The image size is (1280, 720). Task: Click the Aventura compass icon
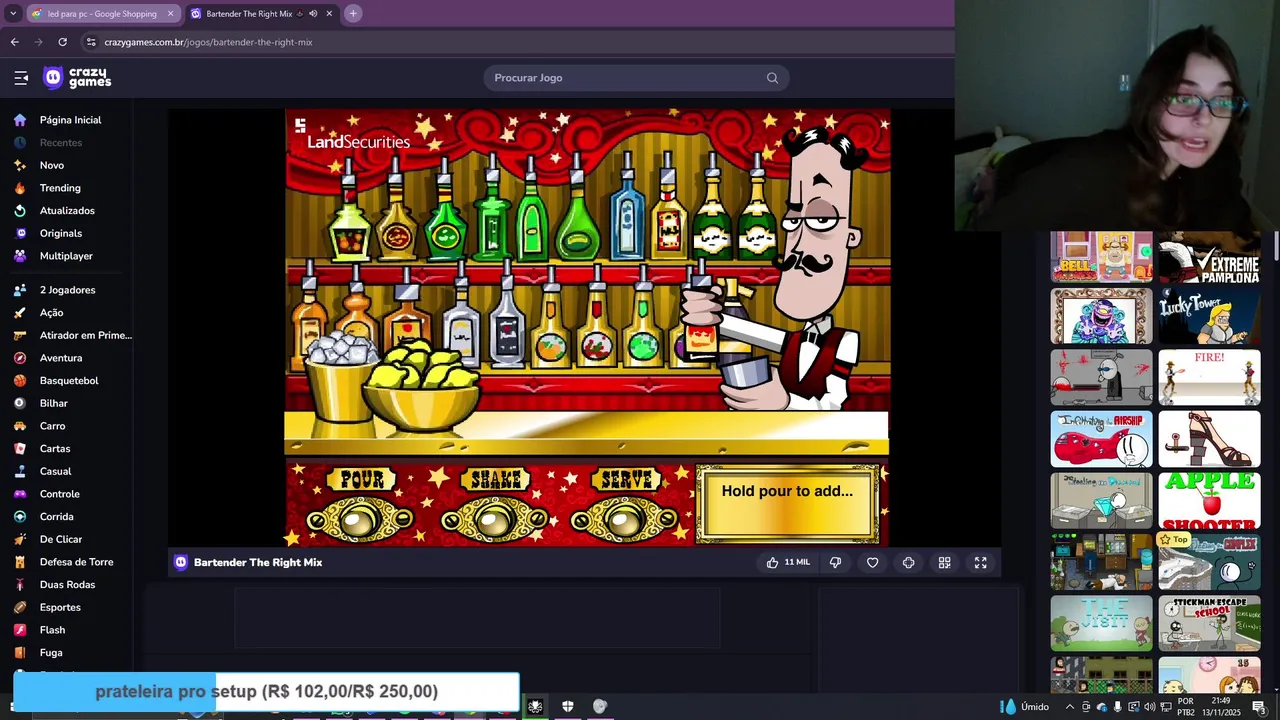[20, 358]
